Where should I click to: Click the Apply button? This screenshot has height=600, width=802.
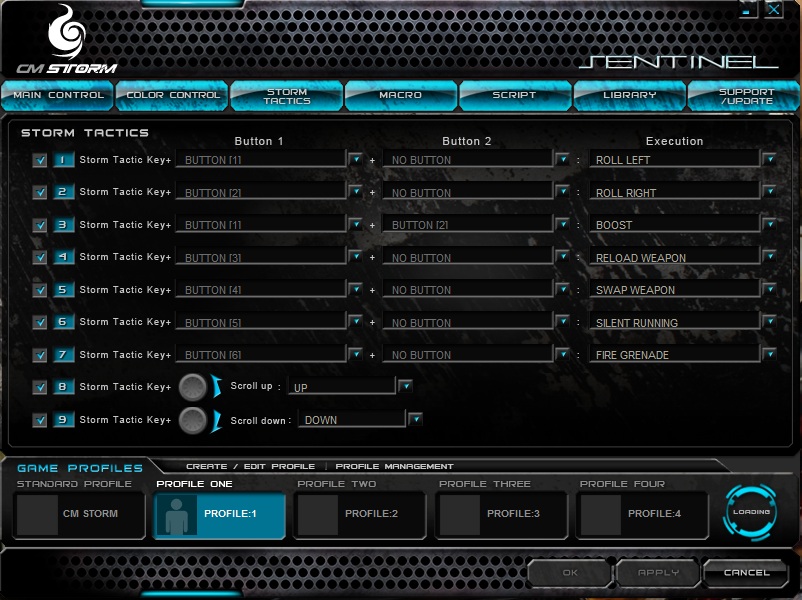[658, 573]
